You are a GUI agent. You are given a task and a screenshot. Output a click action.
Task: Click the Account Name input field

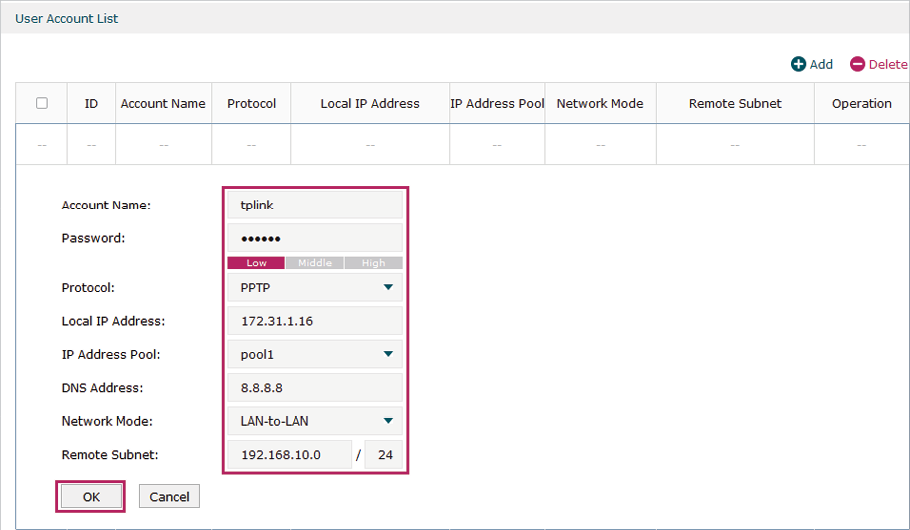tap(315, 205)
